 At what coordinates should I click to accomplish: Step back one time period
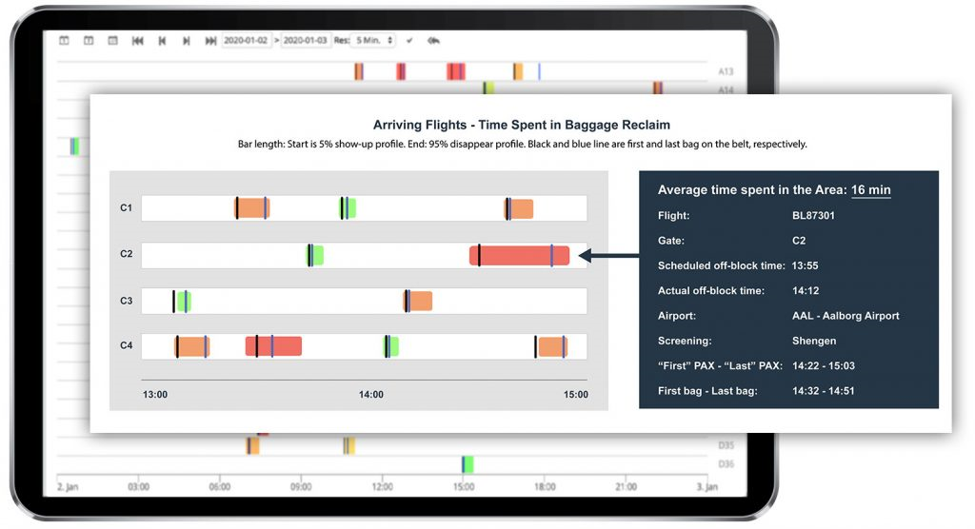161,41
